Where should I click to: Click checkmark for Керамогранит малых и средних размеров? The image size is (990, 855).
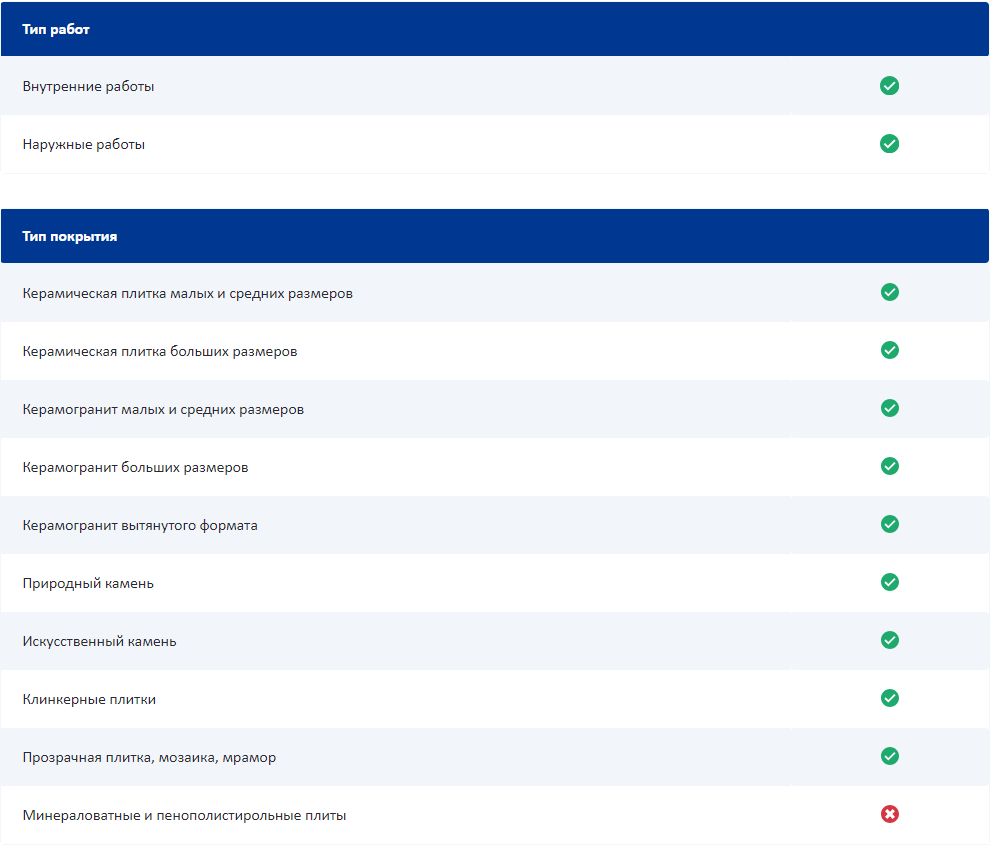(x=889, y=408)
